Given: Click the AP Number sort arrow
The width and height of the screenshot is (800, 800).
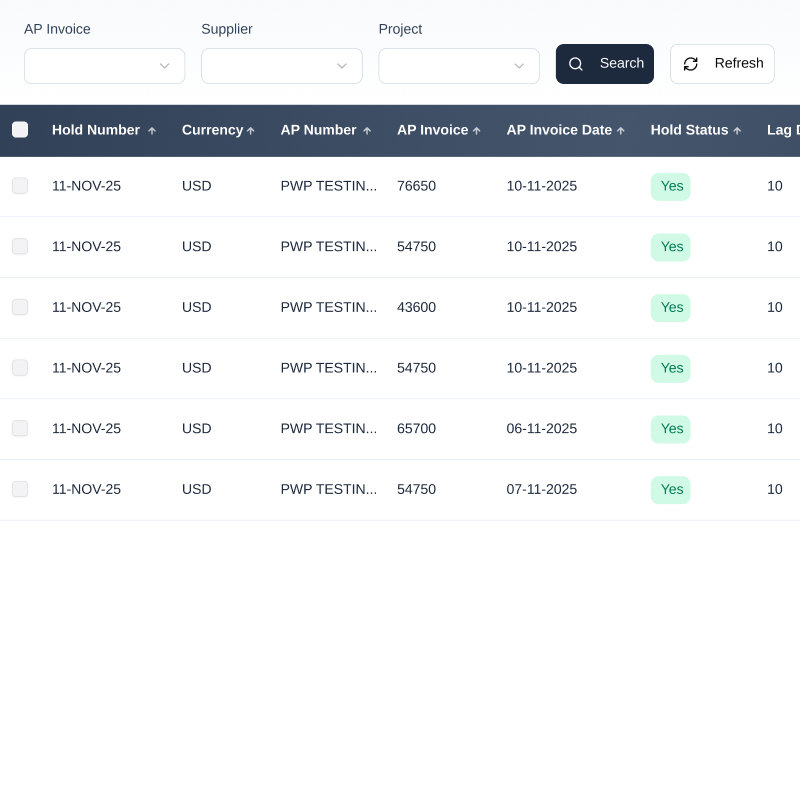Looking at the screenshot, I should click(x=367, y=131).
